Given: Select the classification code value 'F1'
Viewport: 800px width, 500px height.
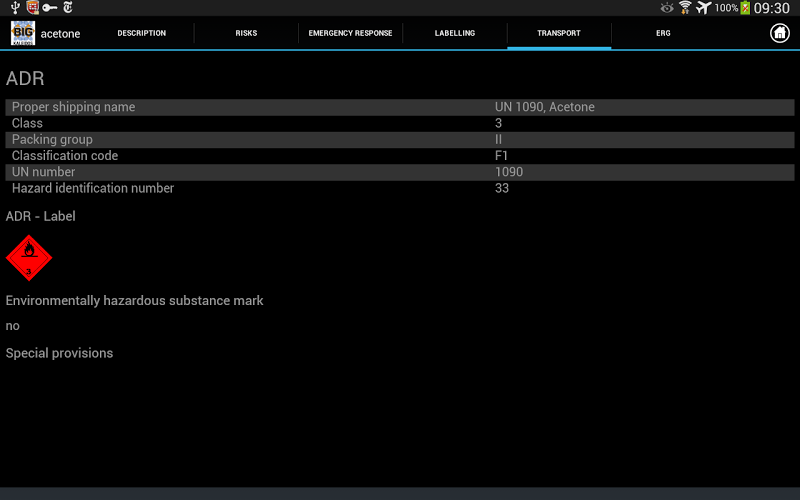Looking at the screenshot, I should tap(501, 156).
